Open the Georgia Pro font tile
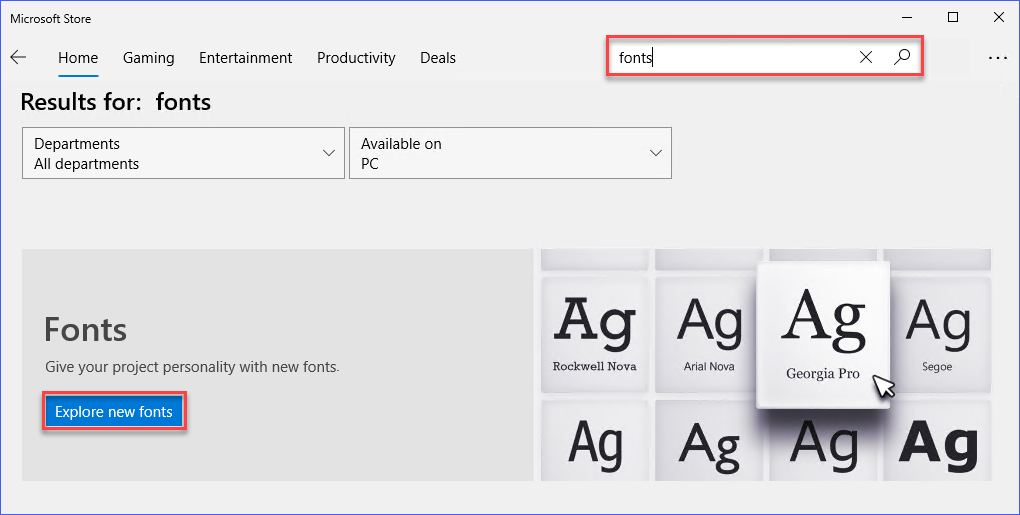The width and height of the screenshot is (1020, 515). pyautogui.click(x=823, y=335)
